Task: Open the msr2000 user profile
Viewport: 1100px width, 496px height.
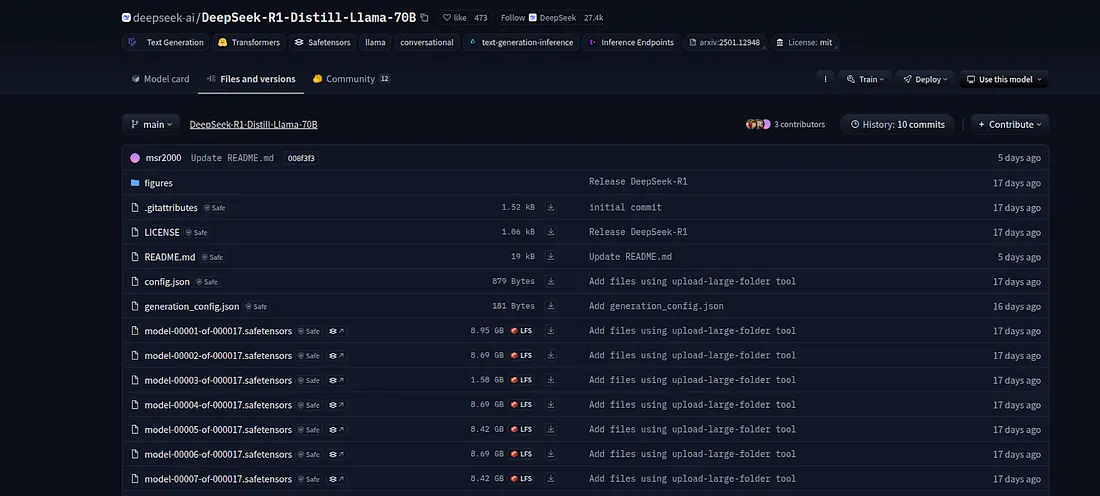Action: click(x=163, y=158)
